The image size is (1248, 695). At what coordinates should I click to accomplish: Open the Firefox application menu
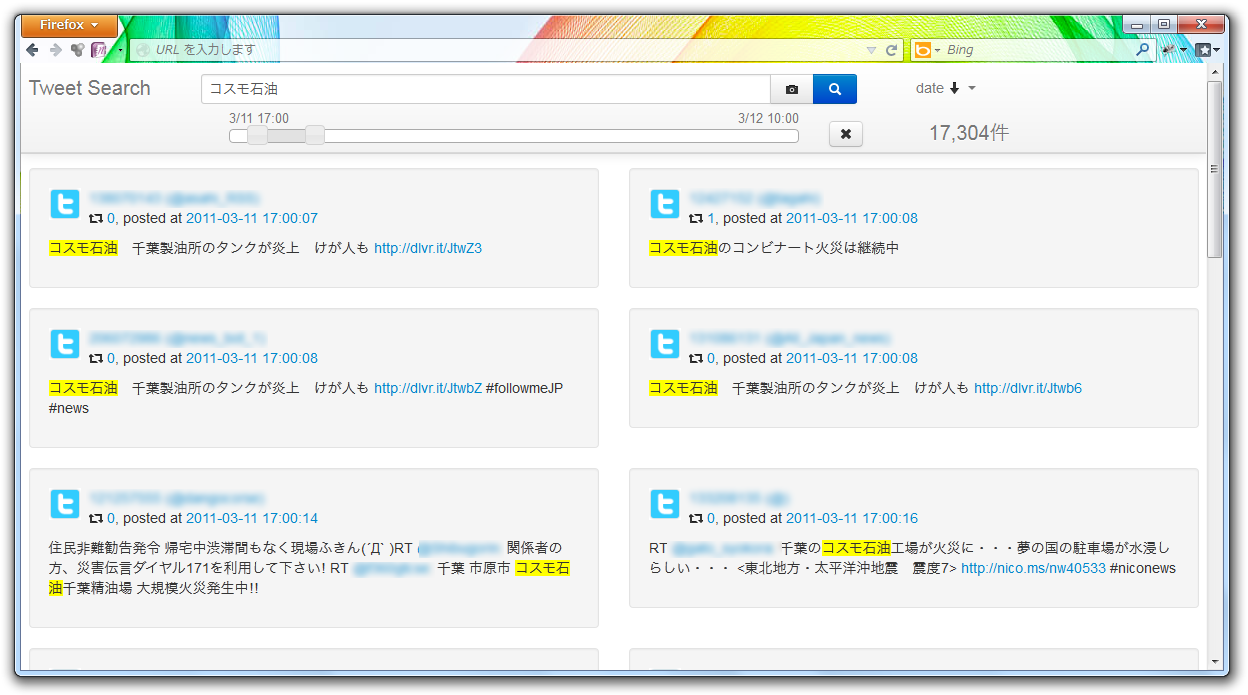point(69,25)
